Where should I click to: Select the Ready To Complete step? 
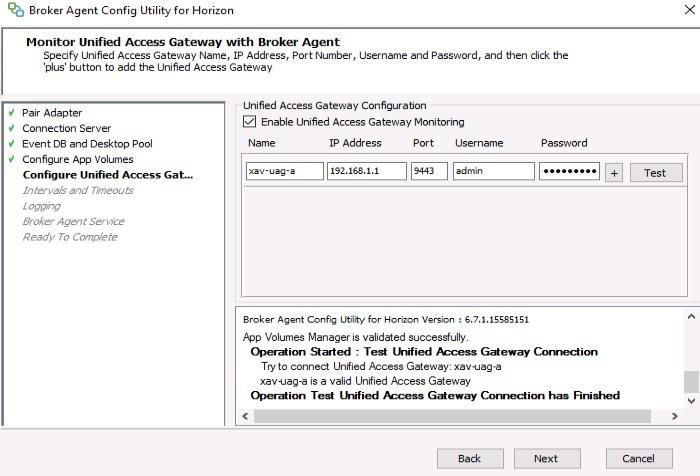click(70, 237)
